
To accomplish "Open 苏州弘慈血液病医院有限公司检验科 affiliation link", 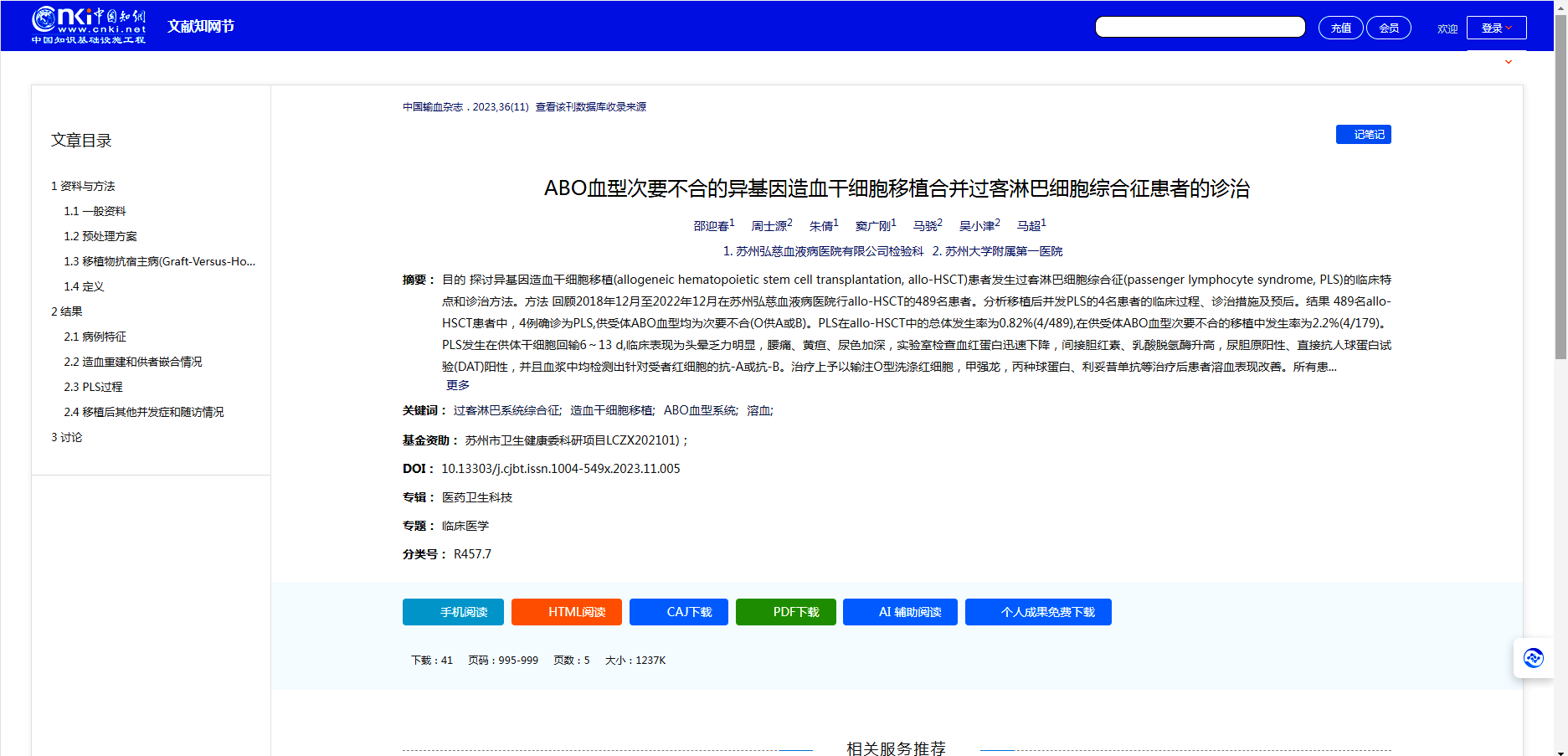I will click(x=823, y=251).
